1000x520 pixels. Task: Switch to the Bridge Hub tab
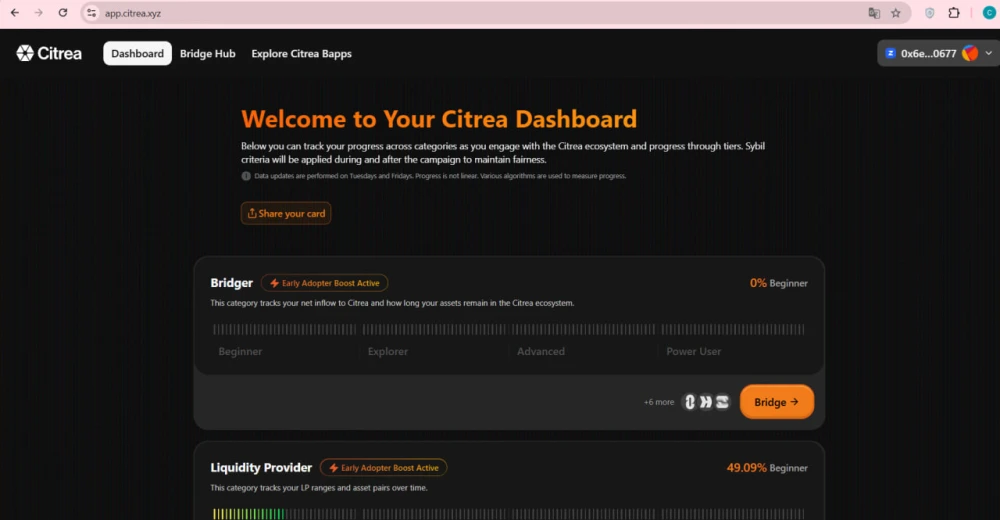(207, 54)
